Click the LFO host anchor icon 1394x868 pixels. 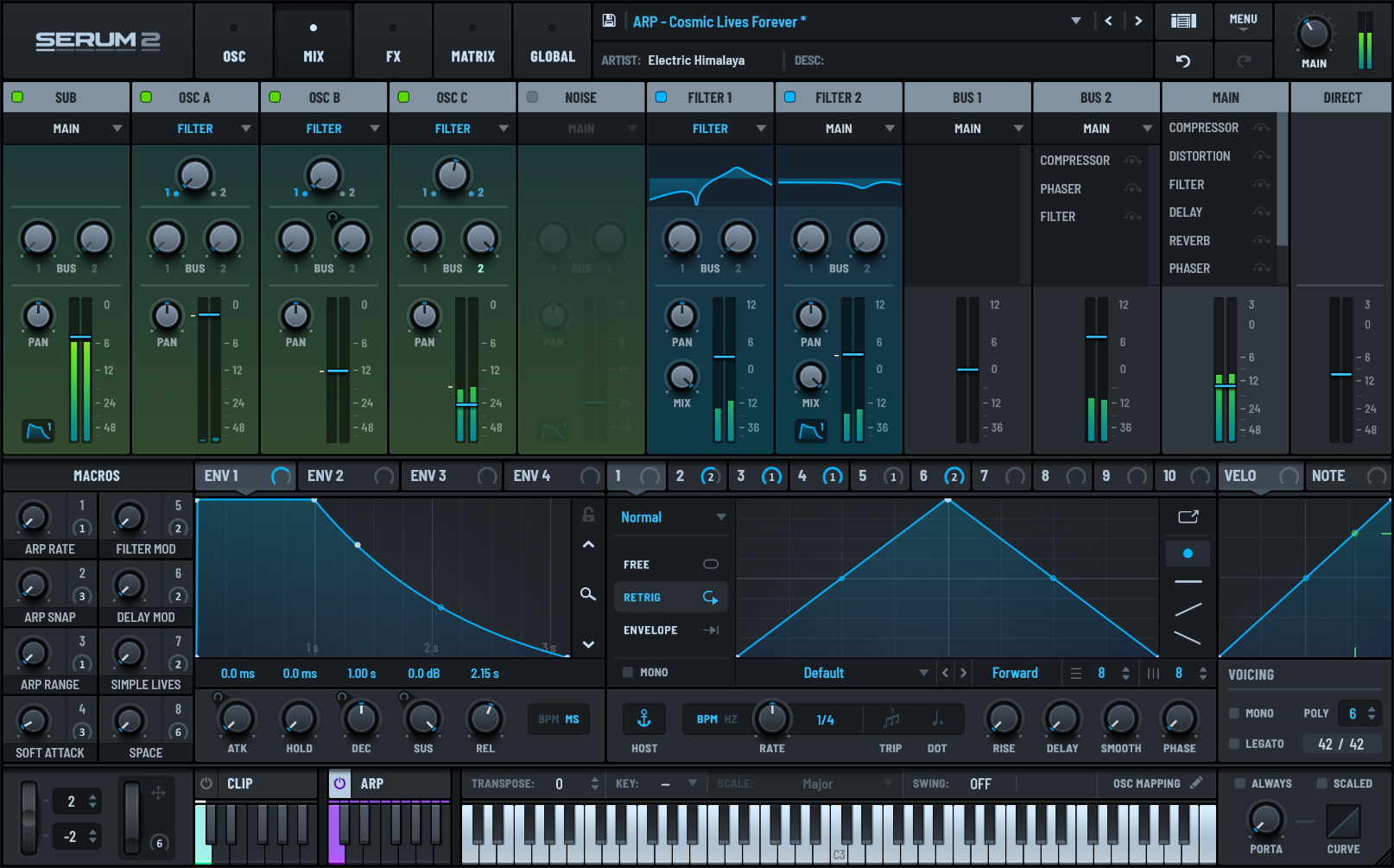643,719
